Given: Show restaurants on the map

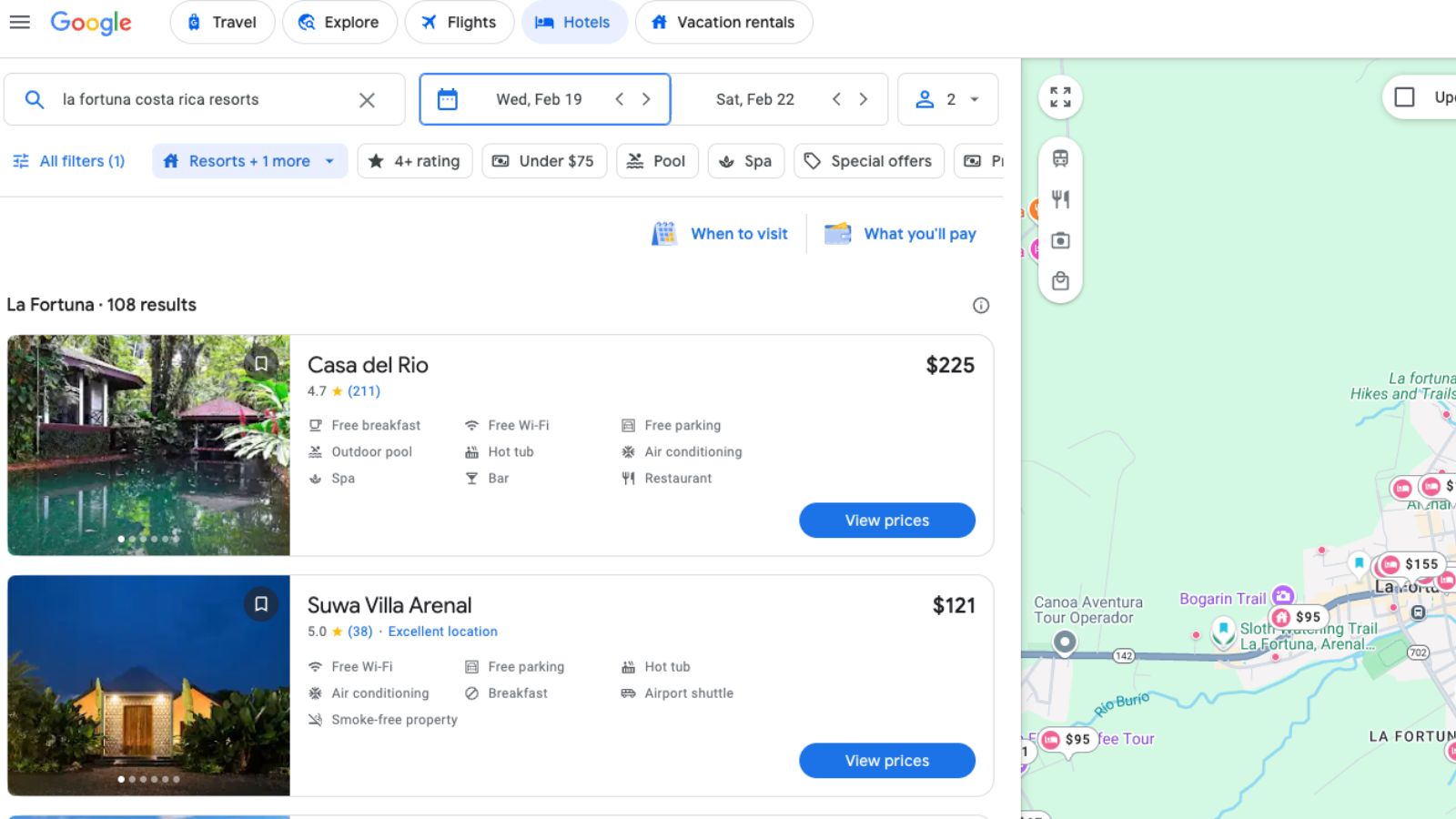Looking at the screenshot, I should click(1059, 198).
